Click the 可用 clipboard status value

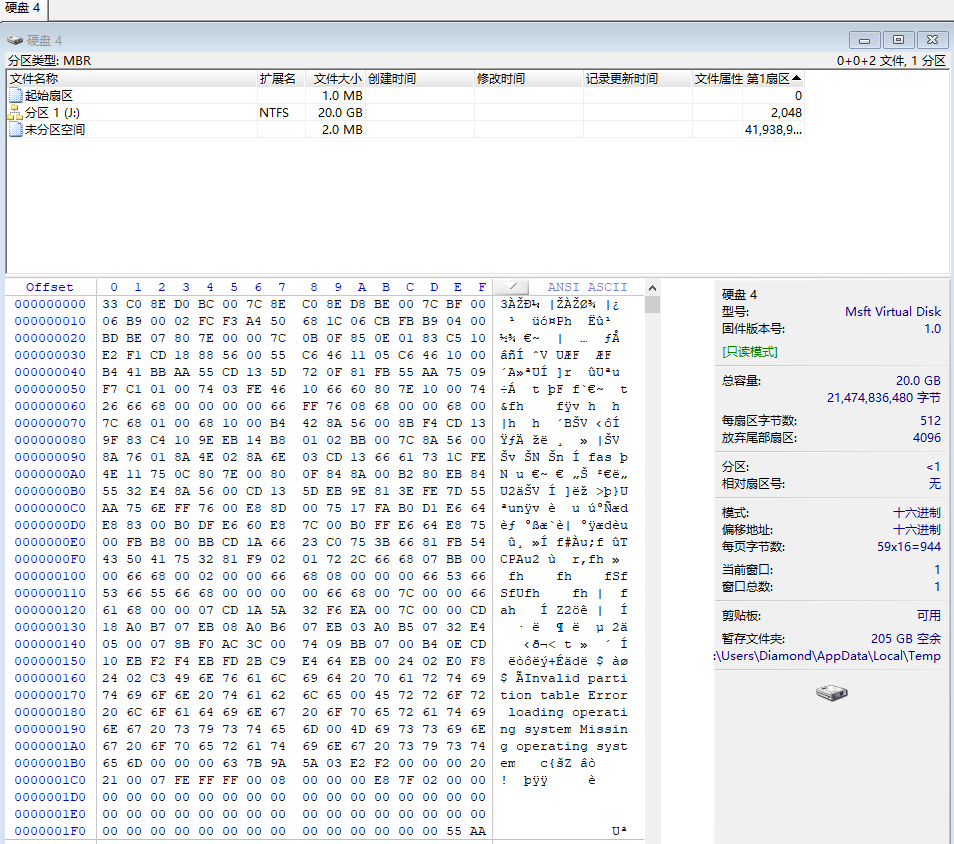928,615
